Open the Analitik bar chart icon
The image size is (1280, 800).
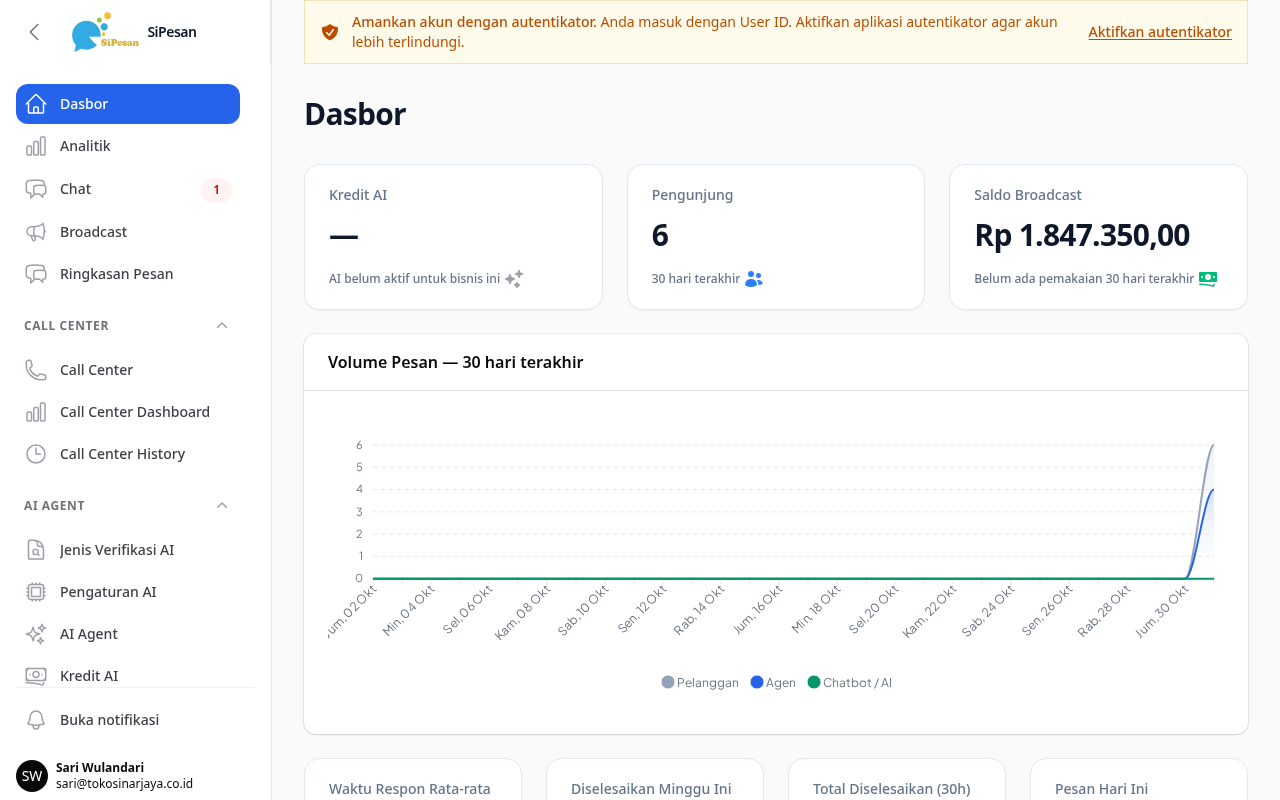[x=36, y=146]
